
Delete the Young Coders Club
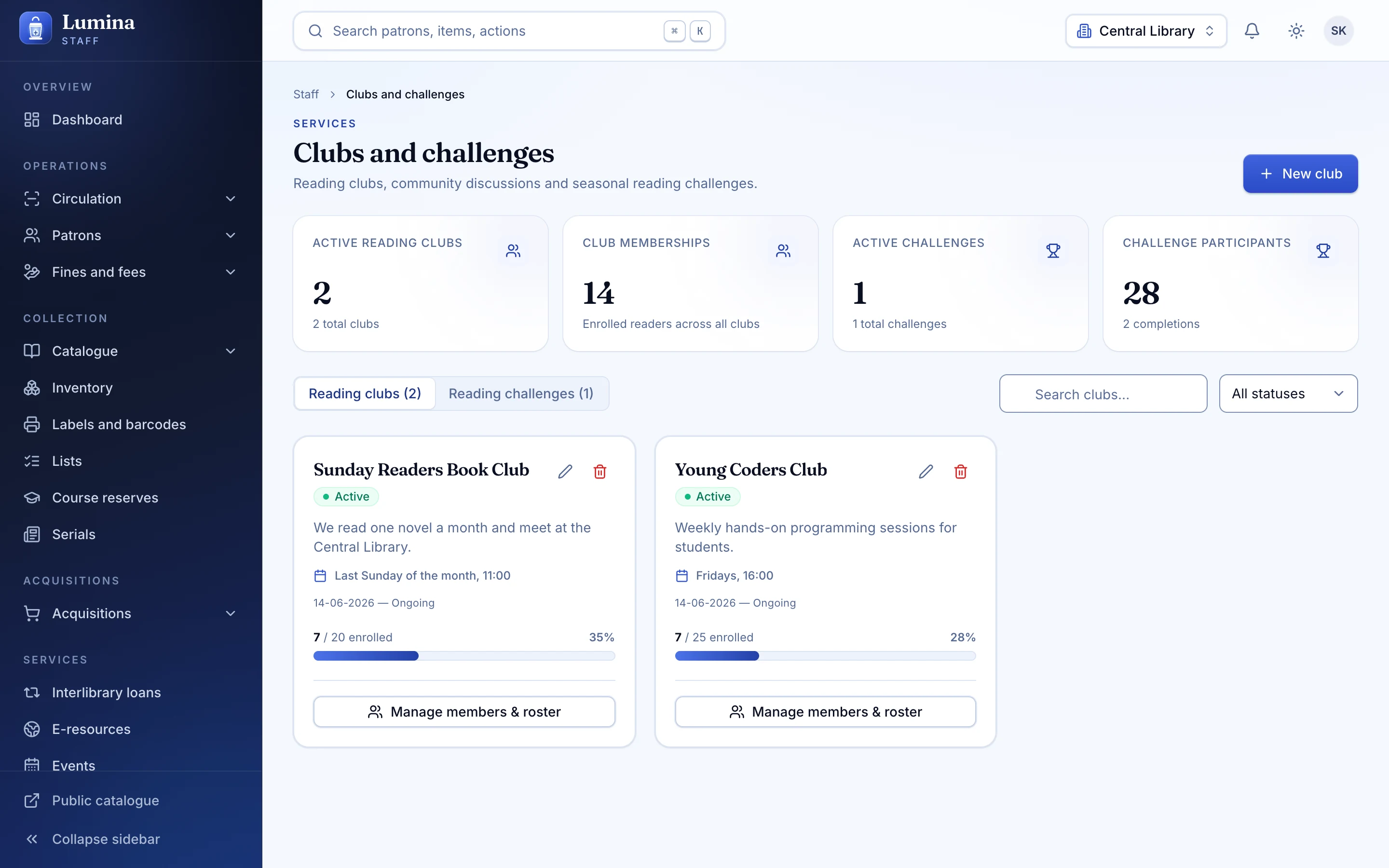tap(960, 471)
